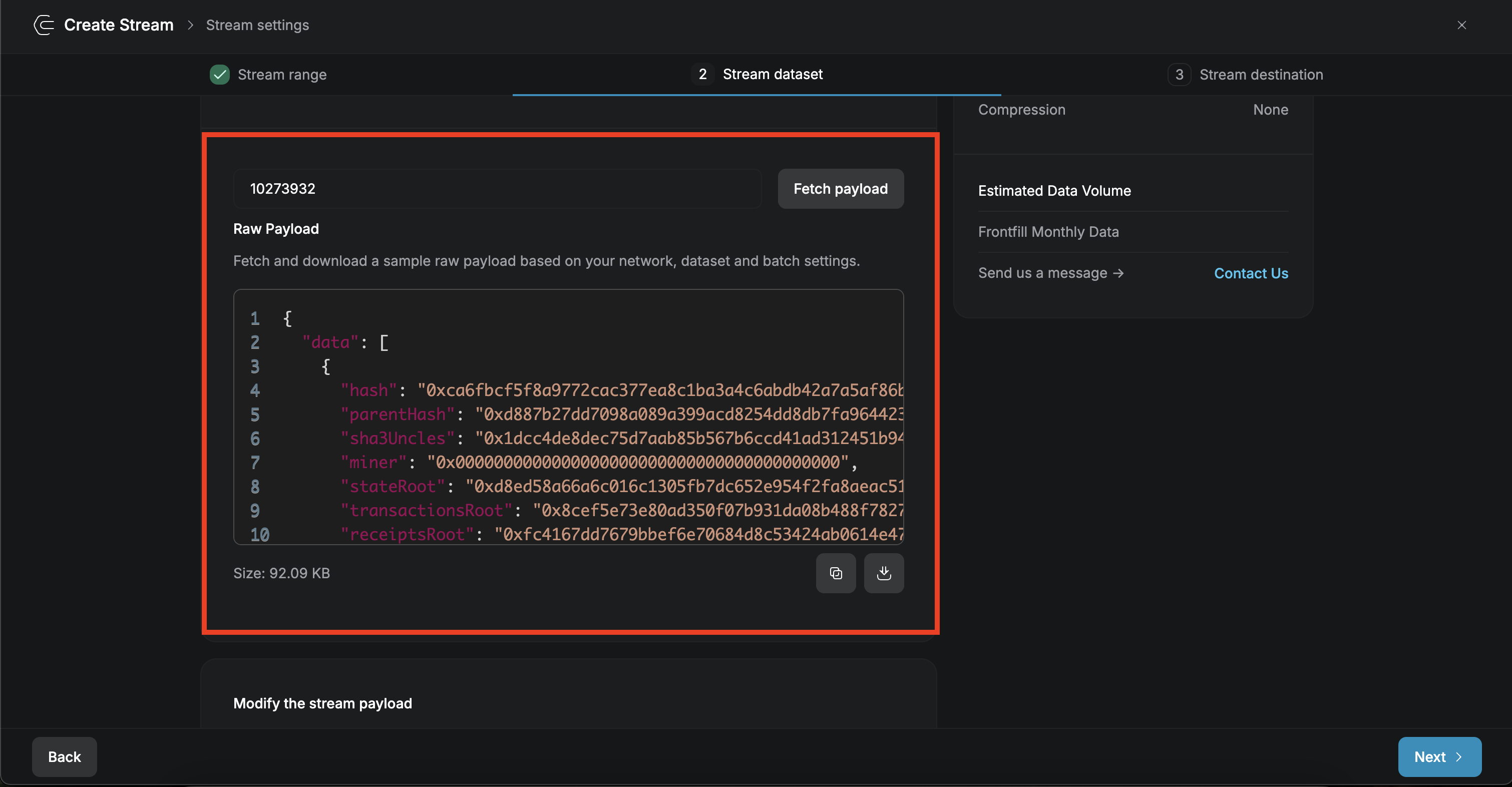The width and height of the screenshot is (1512, 787).
Task: Click Send us a message
Action: [1042, 273]
